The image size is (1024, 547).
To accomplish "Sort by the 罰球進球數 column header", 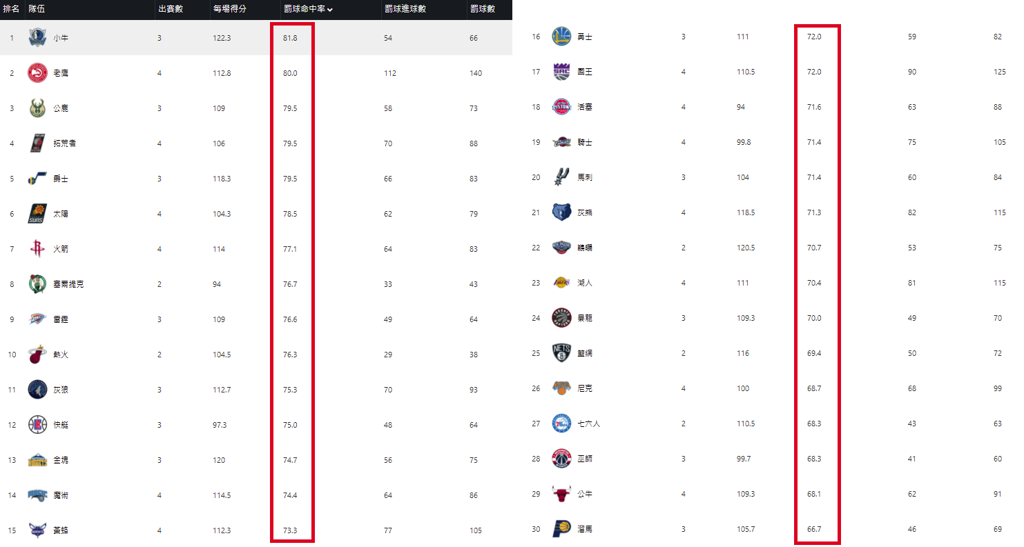I will [x=404, y=9].
